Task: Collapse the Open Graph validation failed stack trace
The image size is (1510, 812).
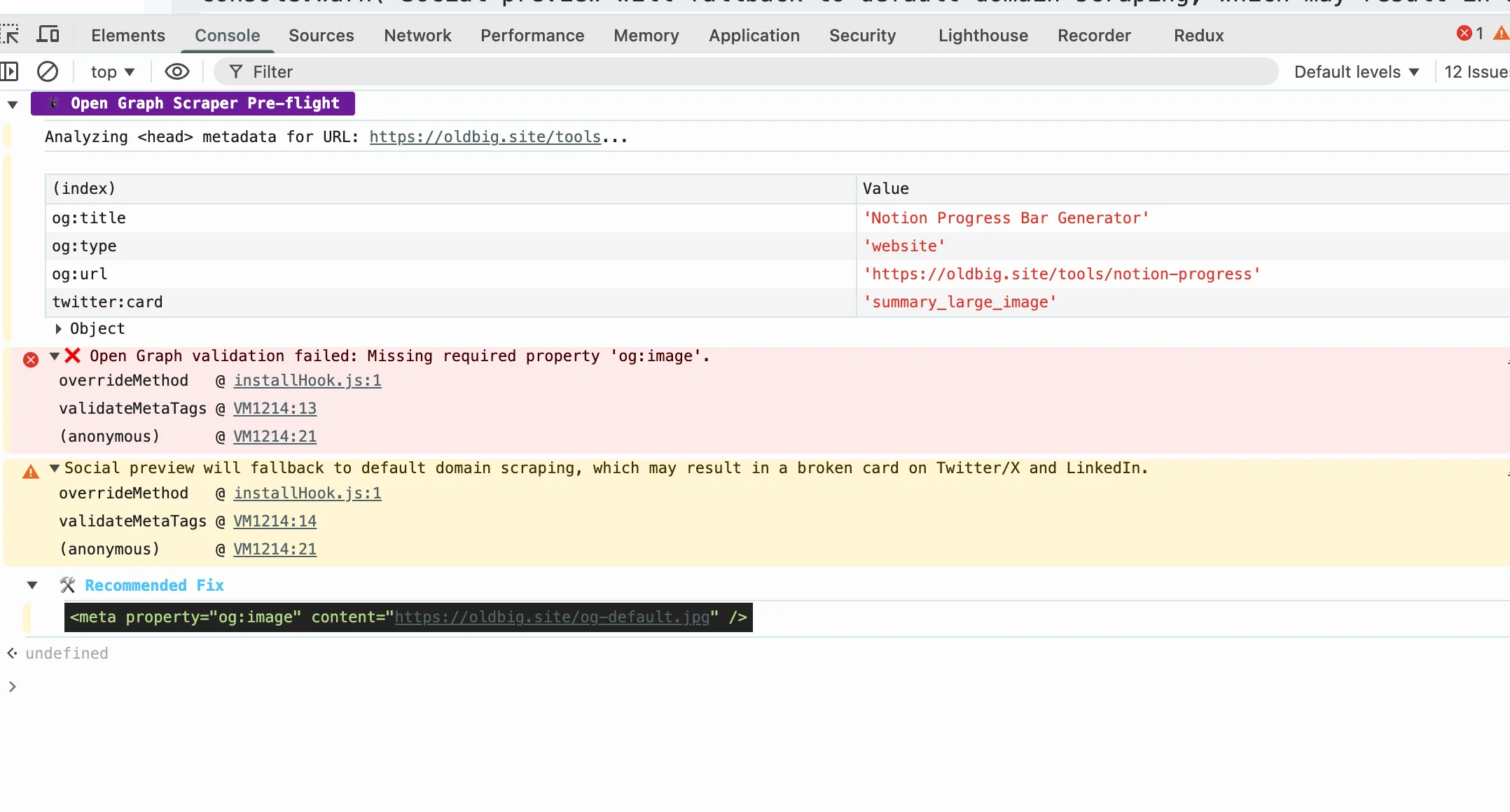Action: coord(54,356)
